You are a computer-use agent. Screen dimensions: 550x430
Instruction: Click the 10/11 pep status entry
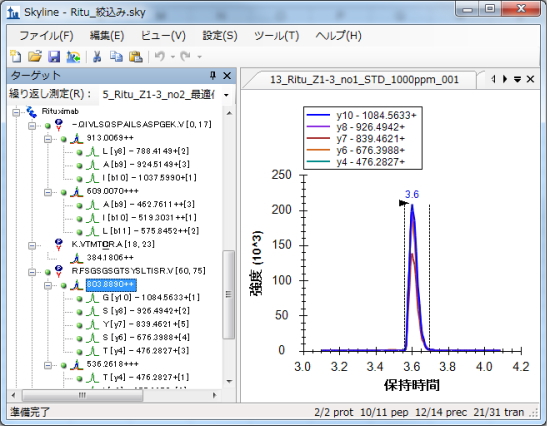pyautogui.click(x=384, y=412)
